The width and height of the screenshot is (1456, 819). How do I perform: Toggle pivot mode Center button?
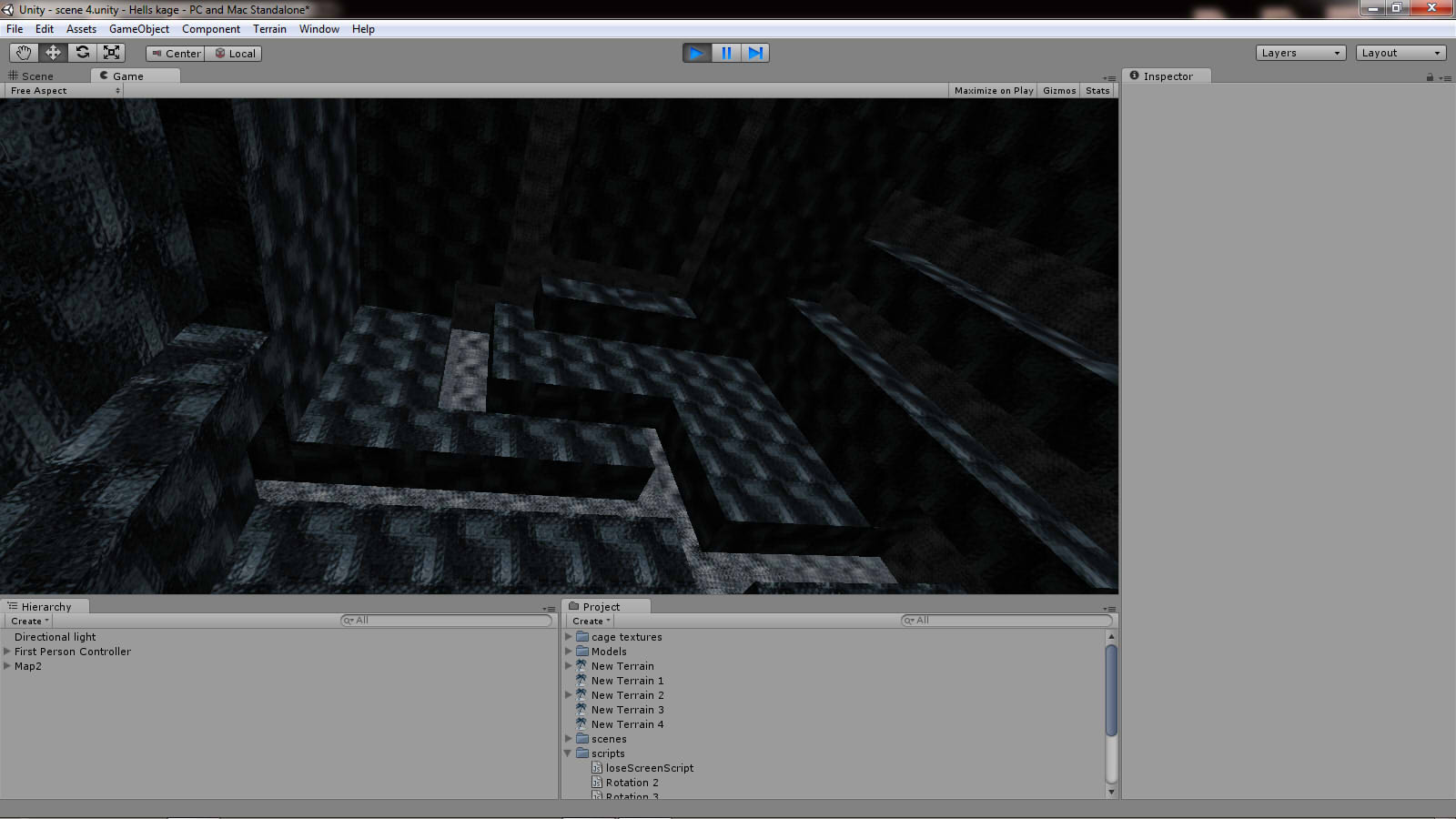[x=176, y=54]
